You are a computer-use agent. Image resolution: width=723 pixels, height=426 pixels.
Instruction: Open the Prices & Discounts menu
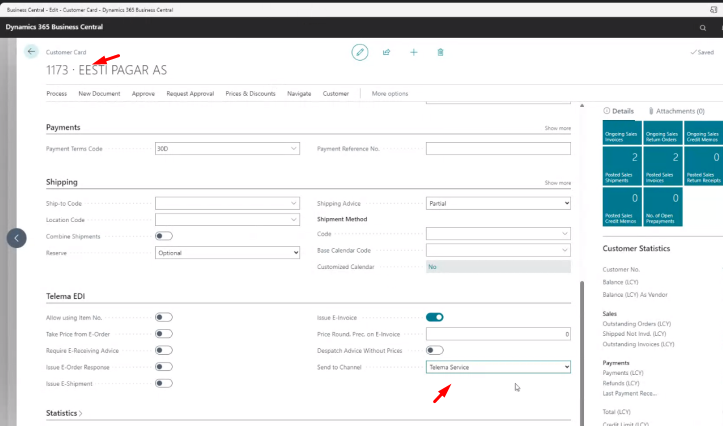(x=250, y=94)
